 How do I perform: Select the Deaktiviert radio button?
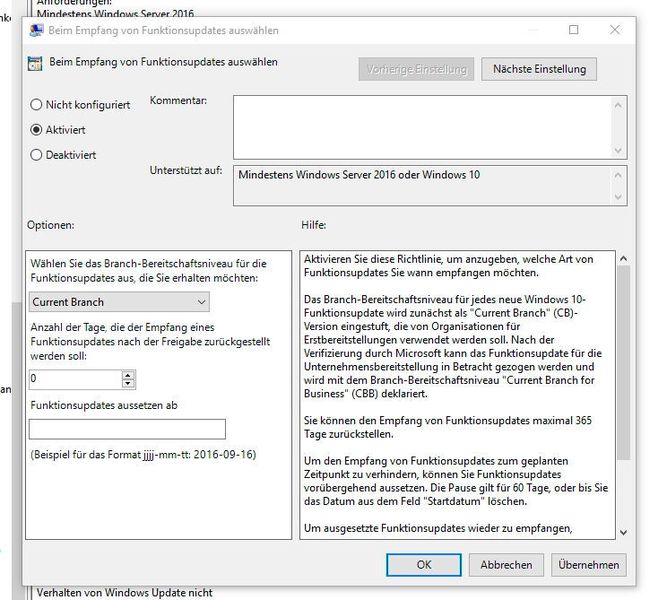(x=37, y=155)
